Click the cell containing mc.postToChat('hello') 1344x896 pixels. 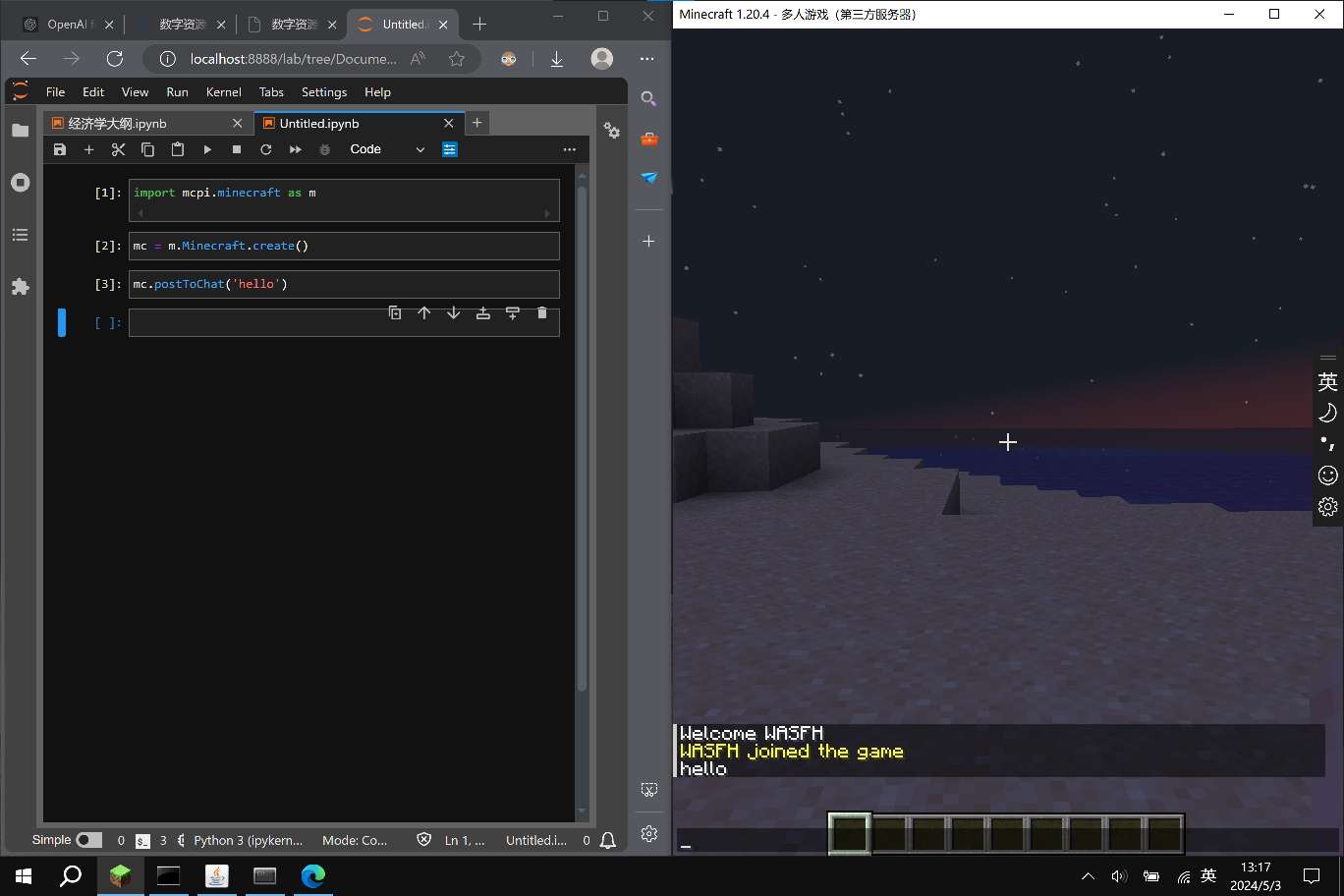click(x=344, y=284)
